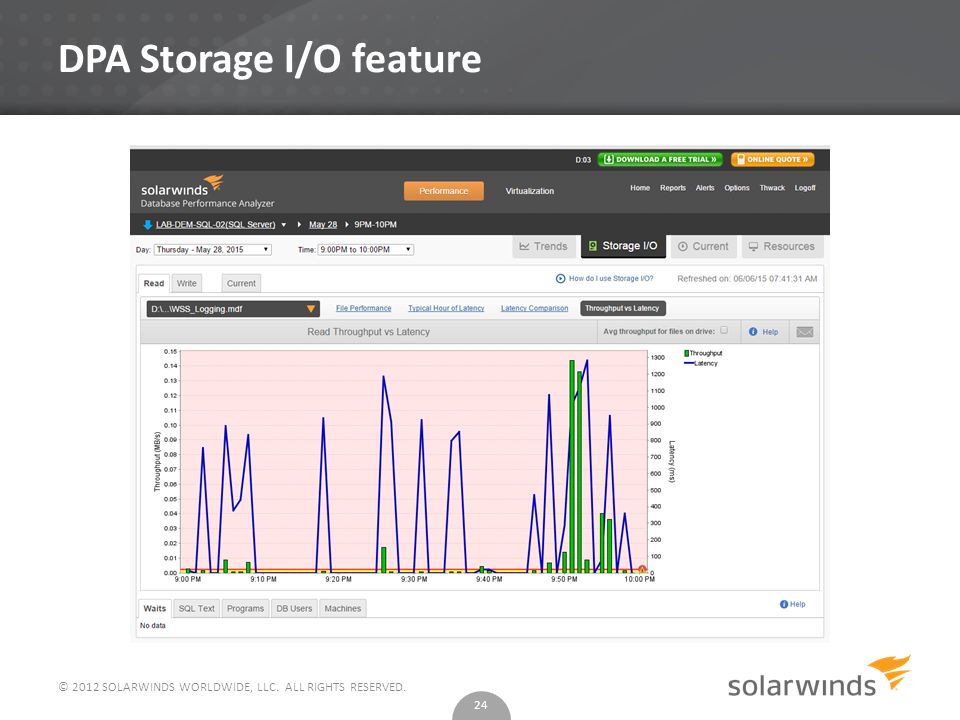Click the play icon beside How do I use Storage I/O

point(560,279)
